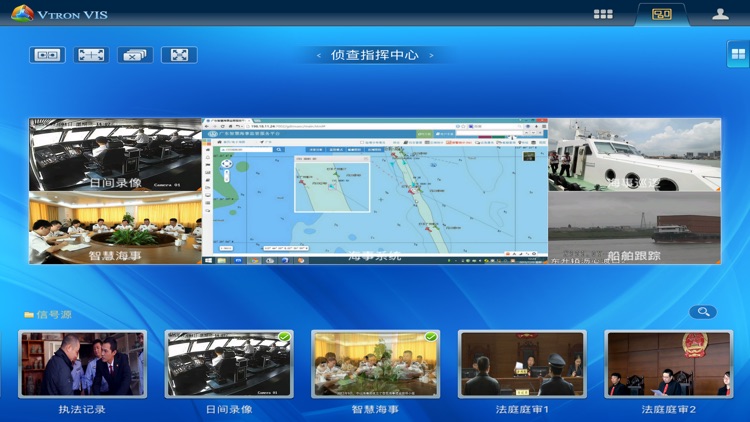Go to previous wall with left chevron
Viewport: 750px width, 422px height.
pyautogui.click(x=319, y=56)
